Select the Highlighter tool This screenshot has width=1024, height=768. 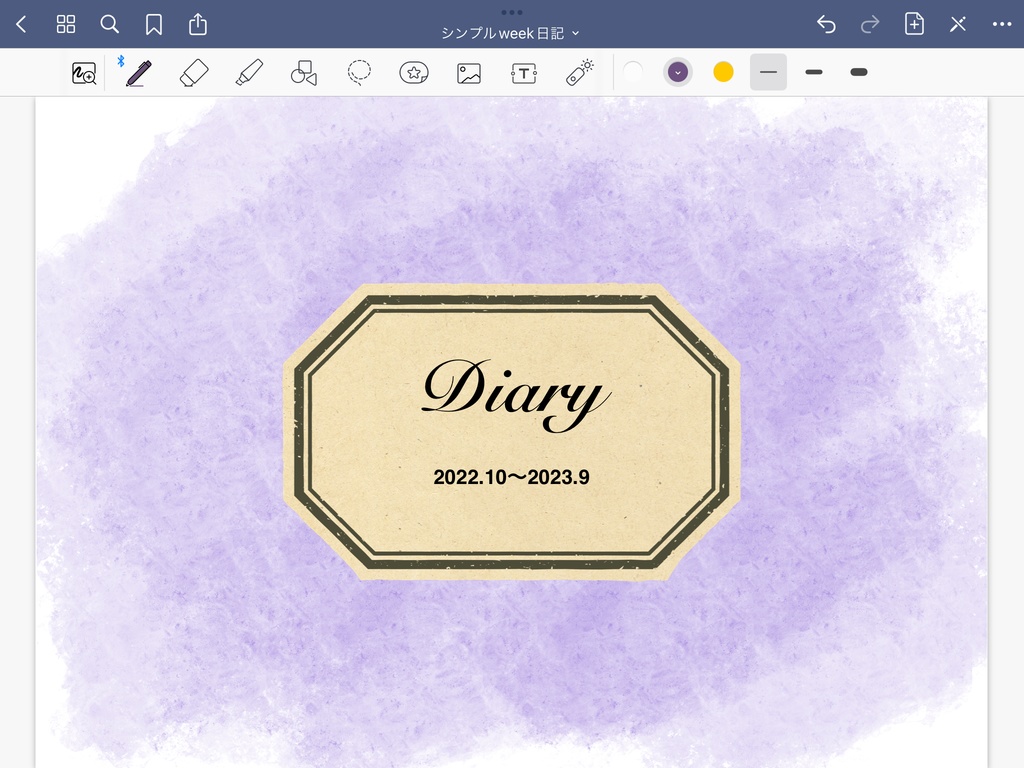click(x=249, y=72)
